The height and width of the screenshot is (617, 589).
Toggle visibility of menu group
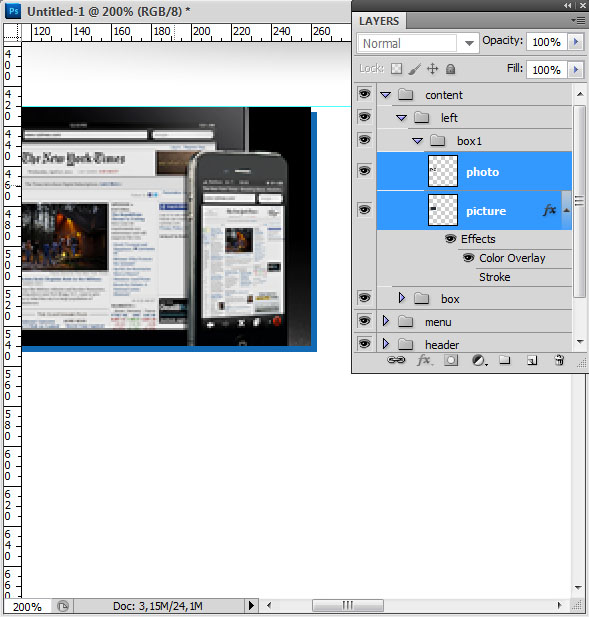pyautogui.click(x=364, y=321)
